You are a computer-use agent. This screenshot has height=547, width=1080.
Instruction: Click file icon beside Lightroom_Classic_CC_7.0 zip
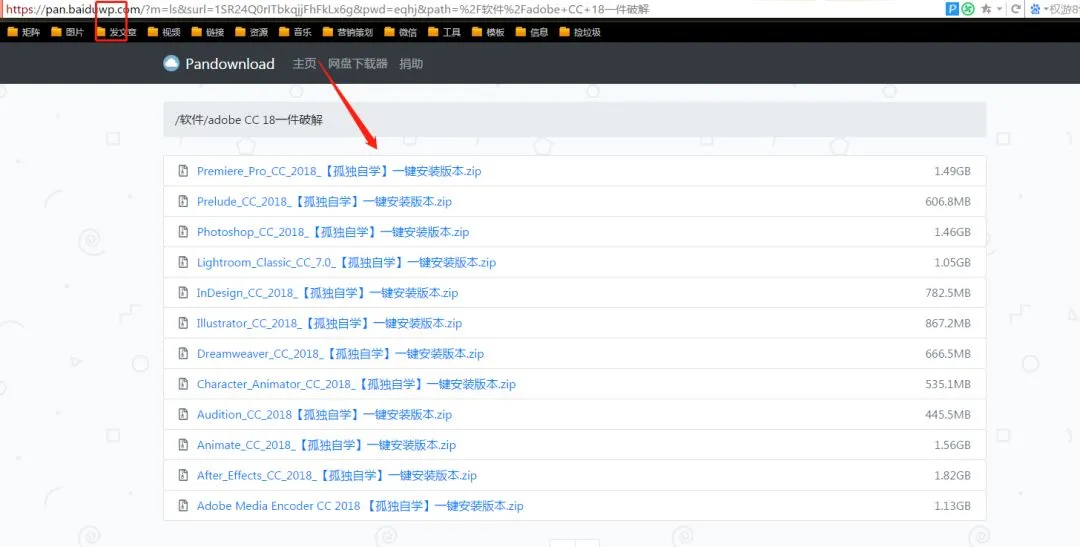183,262
